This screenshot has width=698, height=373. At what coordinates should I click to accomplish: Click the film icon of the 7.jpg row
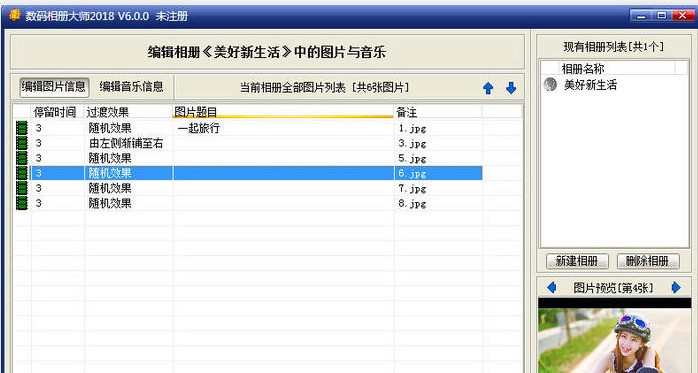(21, 188)
